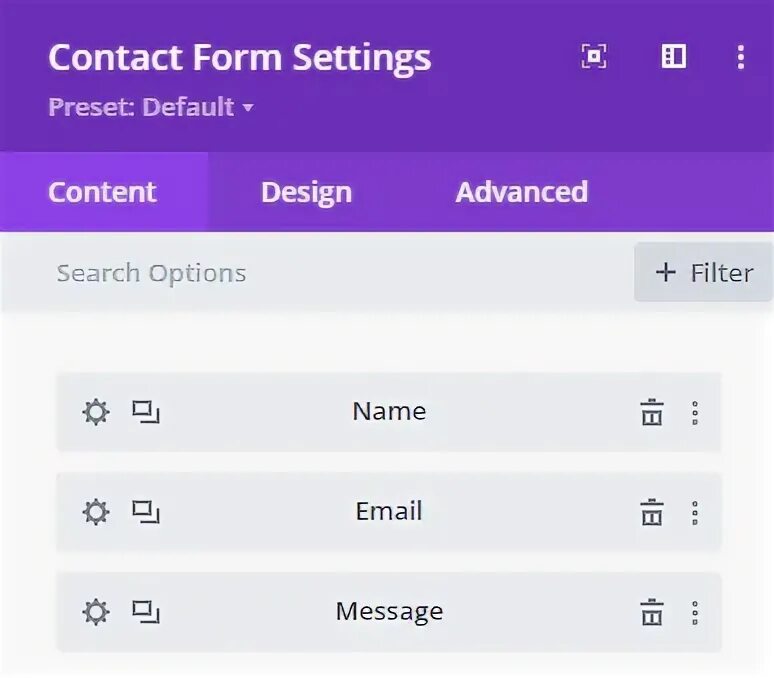Open more options for Message field
Image resolution: width=774 pixels, height=678 pixels.
(x=695, y=612)
